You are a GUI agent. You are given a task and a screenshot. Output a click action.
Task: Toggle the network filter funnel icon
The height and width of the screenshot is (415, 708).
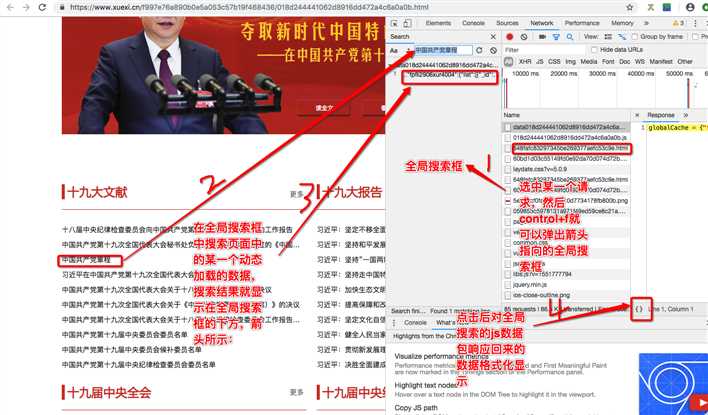[558, 36]
